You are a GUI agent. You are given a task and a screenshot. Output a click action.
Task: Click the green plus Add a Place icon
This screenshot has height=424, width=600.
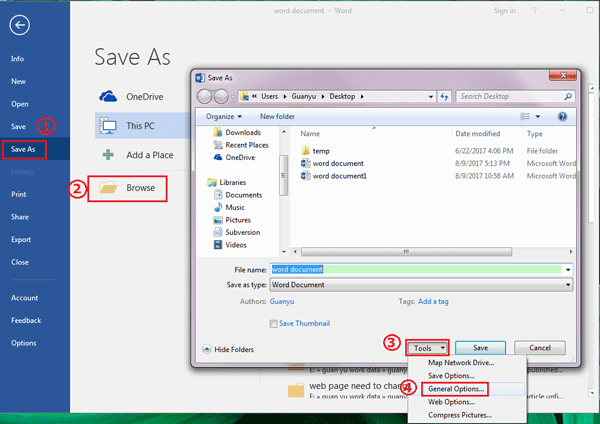108,155
